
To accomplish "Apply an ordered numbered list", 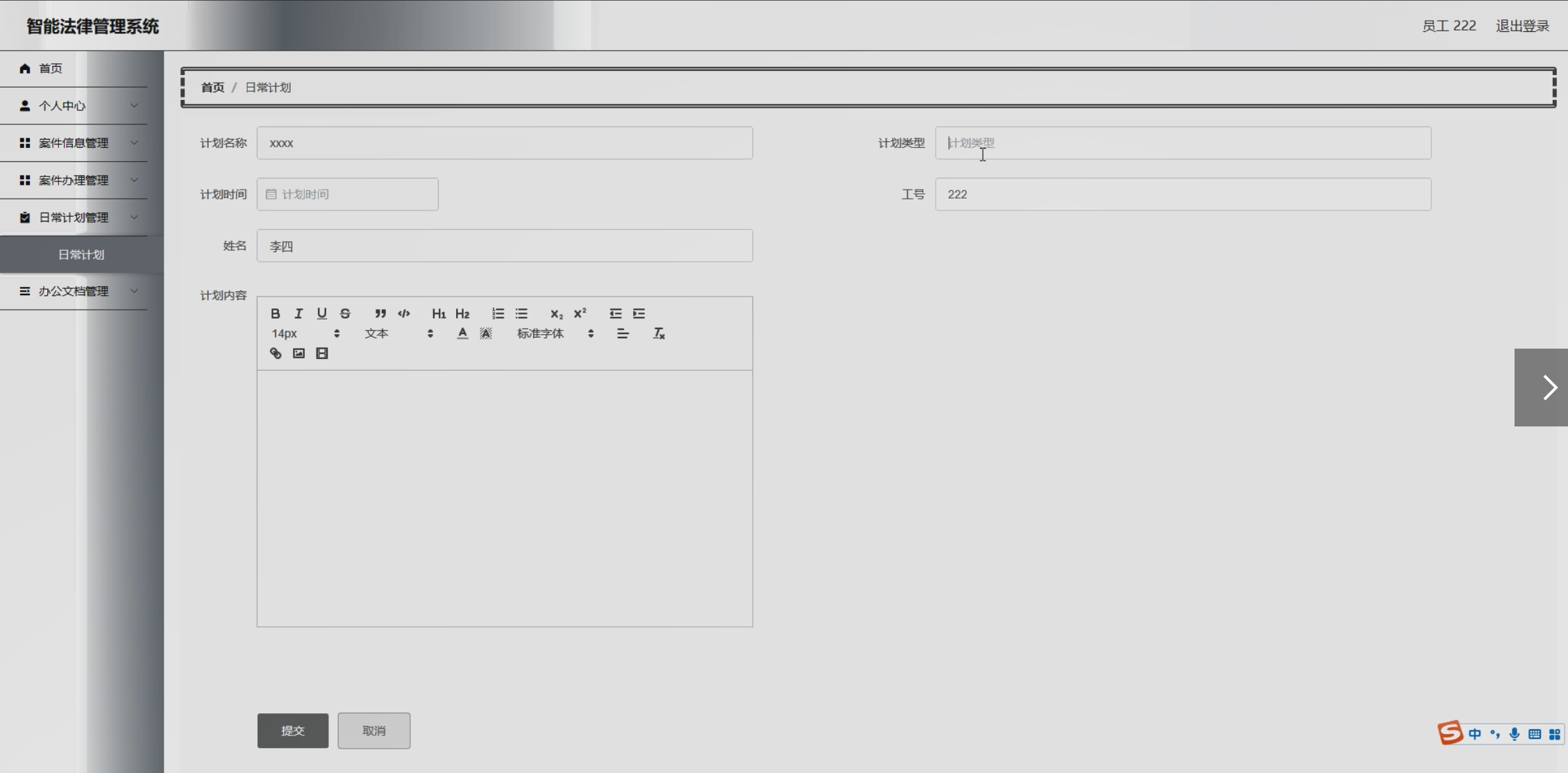I will pyautogui.click(x=498, y=314).
